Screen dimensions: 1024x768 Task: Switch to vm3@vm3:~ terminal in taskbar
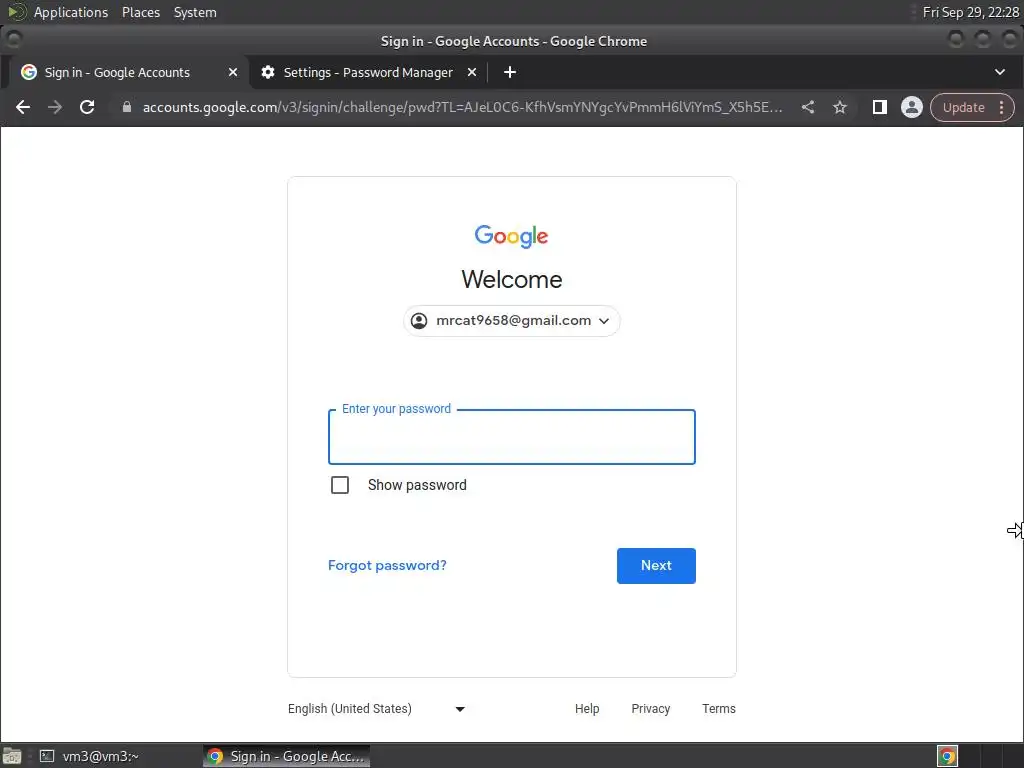click(x=90, y=756)
